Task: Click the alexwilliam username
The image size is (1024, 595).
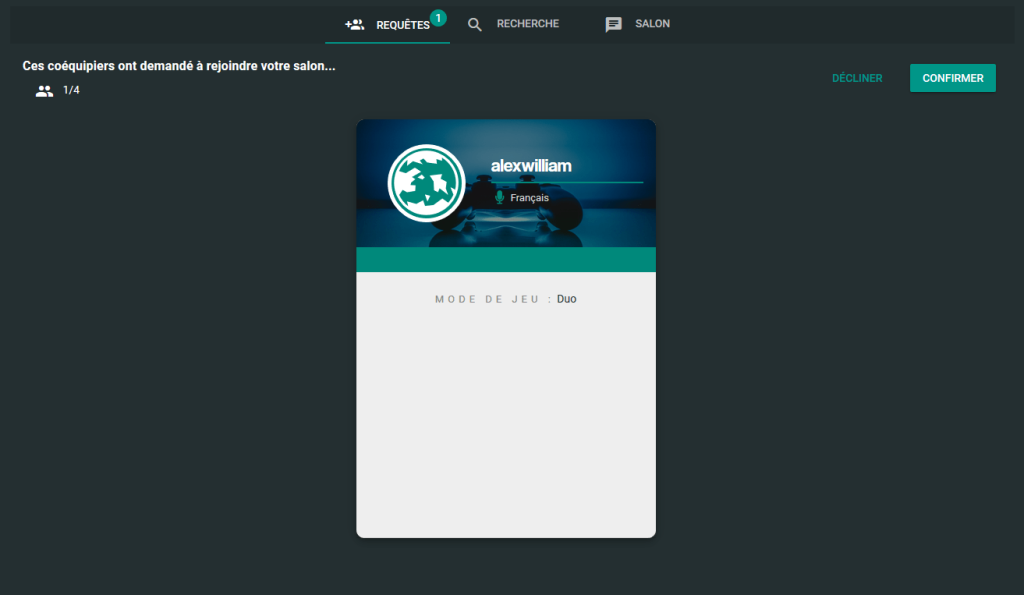Action: 531,166
